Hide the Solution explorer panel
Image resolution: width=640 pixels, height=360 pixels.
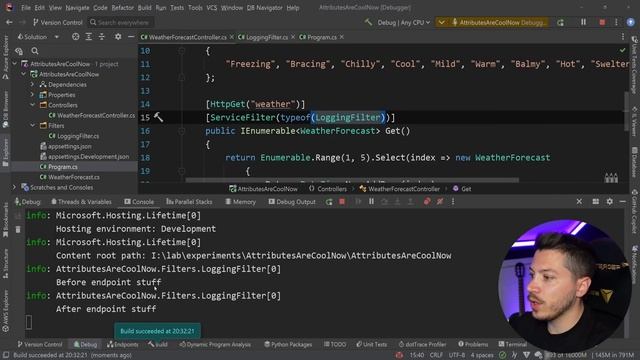(131, 37)
